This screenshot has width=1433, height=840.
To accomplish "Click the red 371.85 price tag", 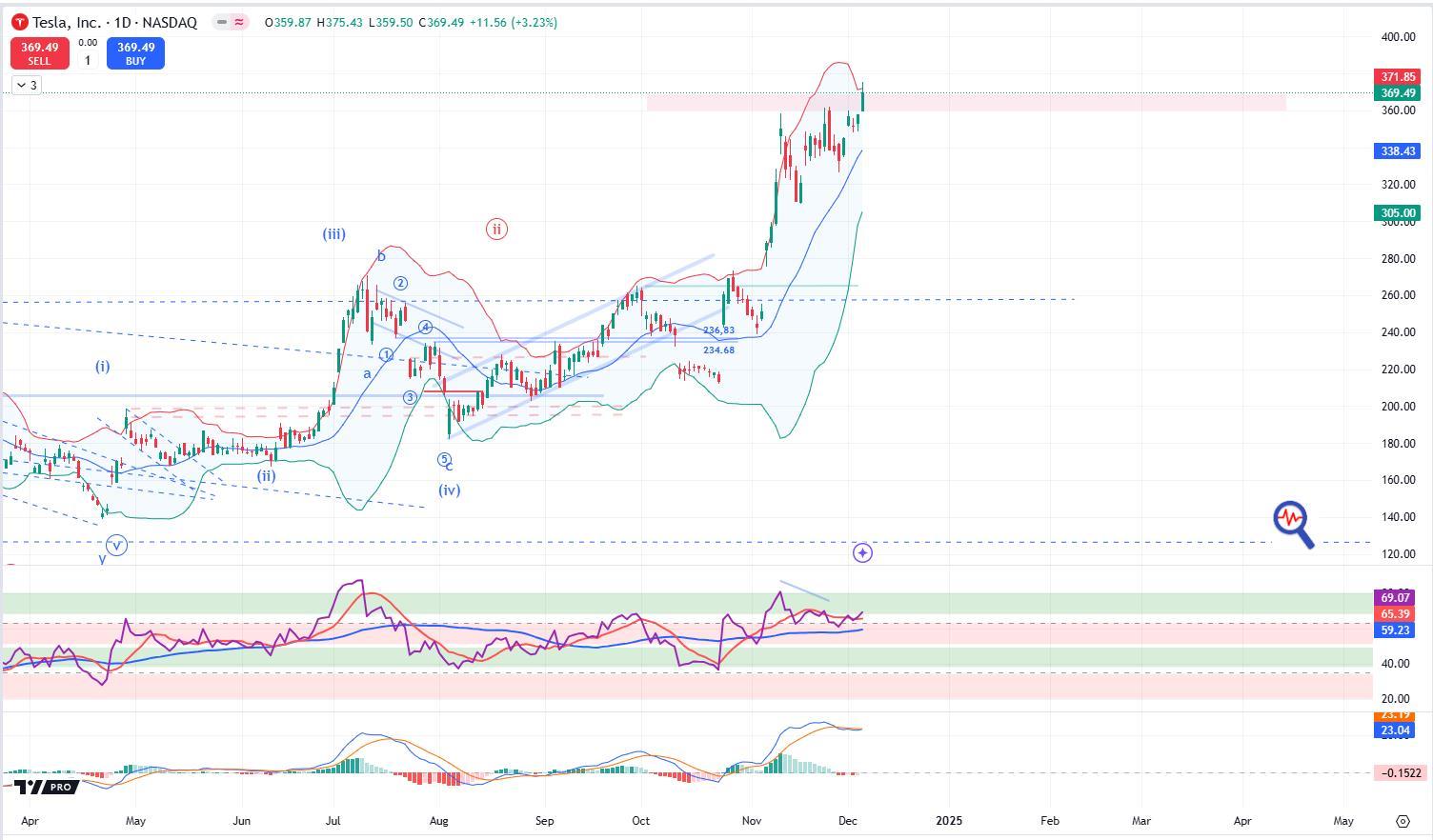I will coord(1398,77).
